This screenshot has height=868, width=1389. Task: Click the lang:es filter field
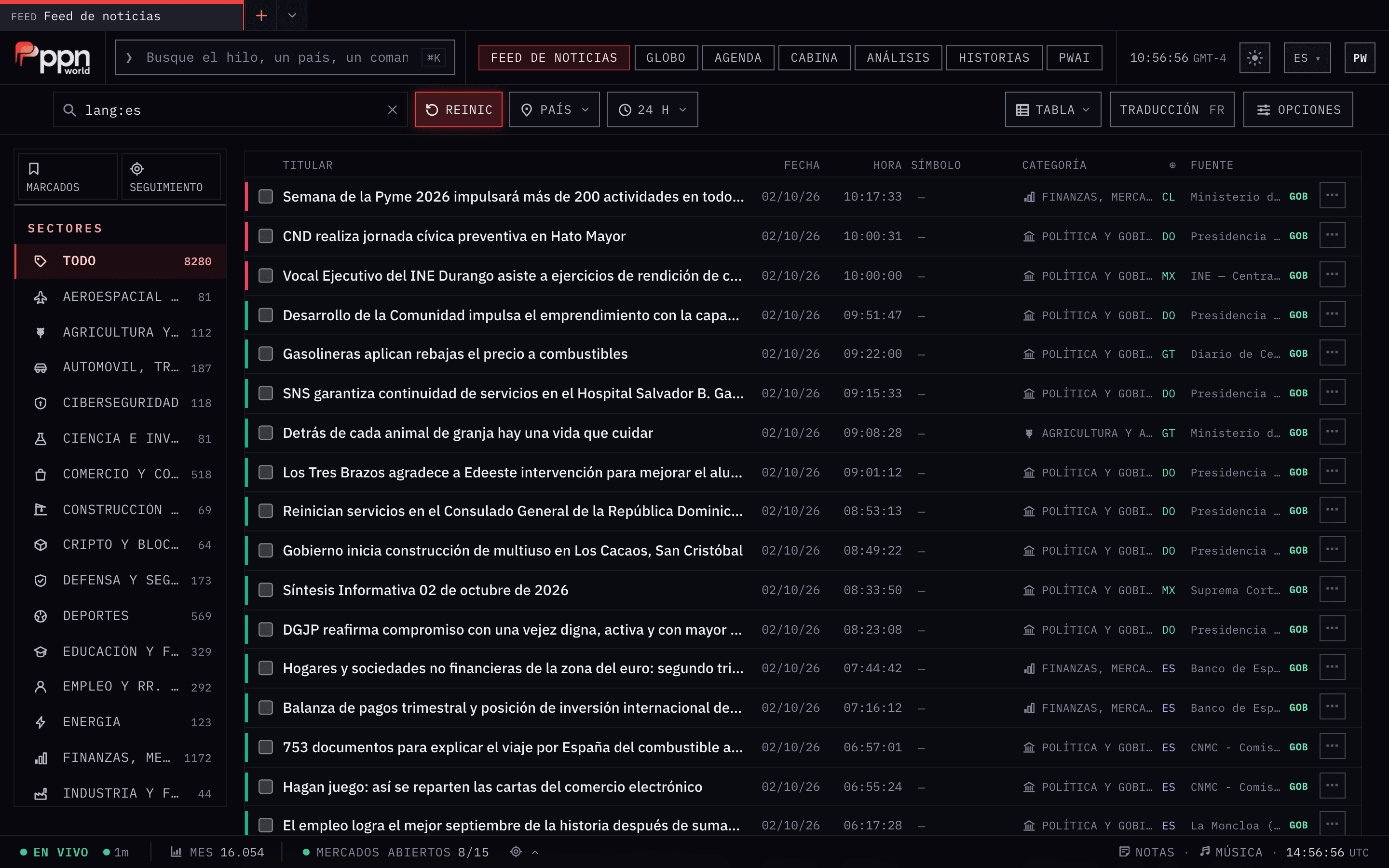point(230,109)
